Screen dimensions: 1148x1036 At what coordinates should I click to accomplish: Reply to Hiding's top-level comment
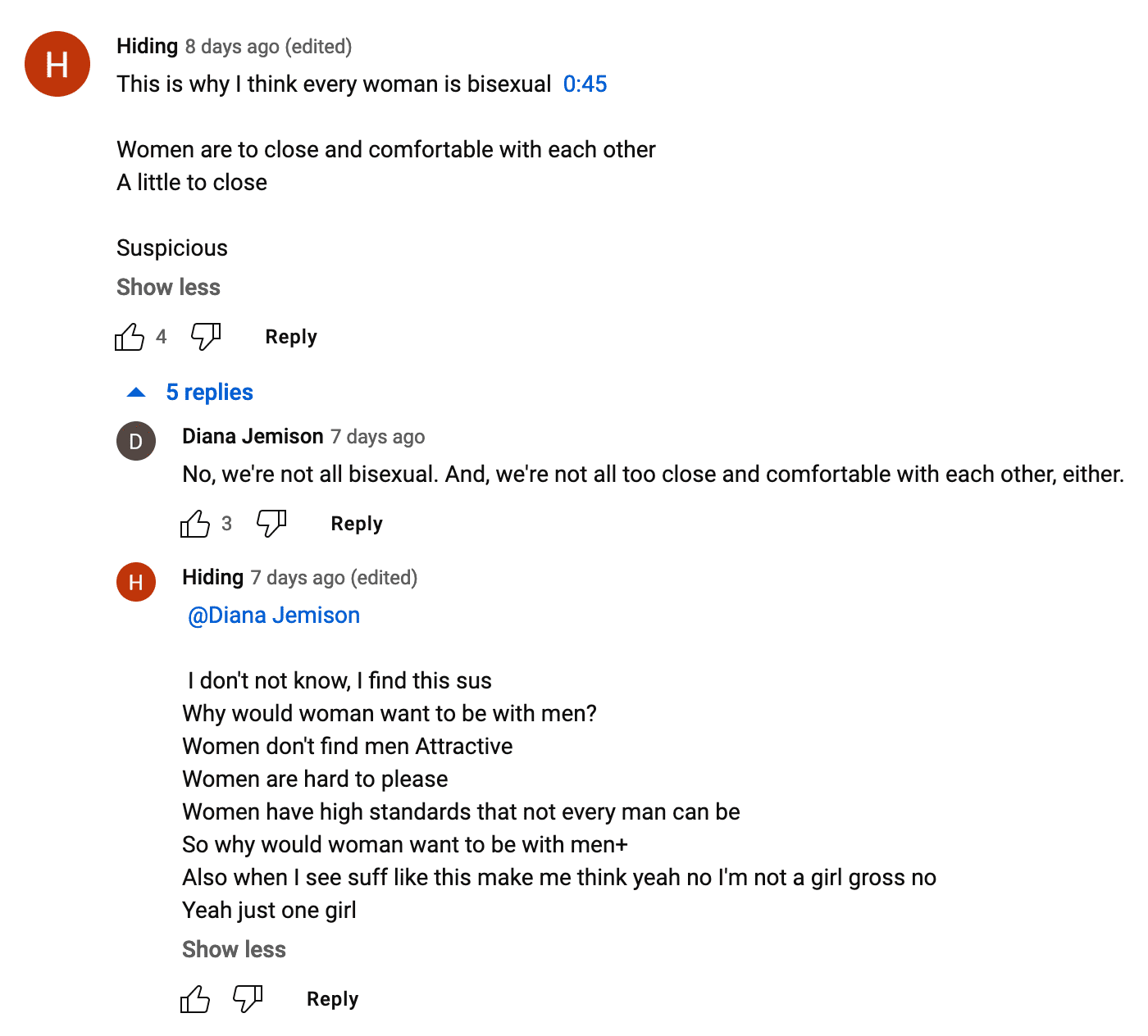[x=291, y=337]
